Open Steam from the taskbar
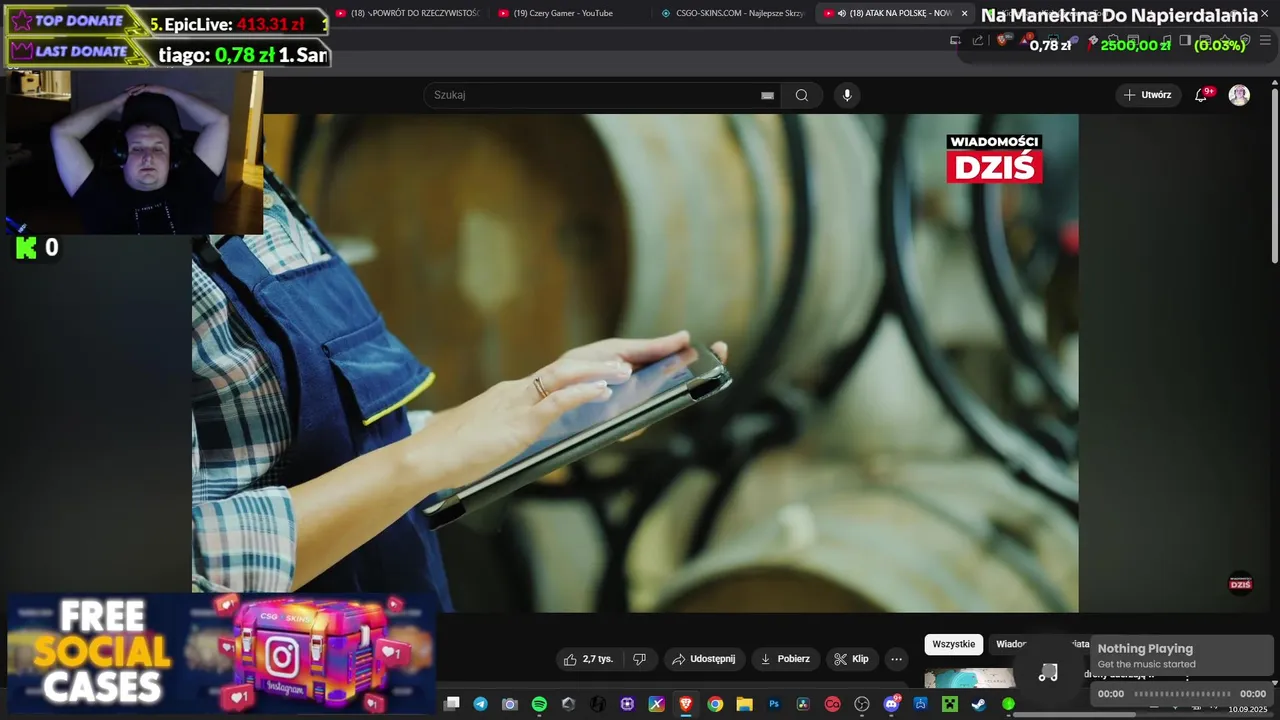The image size is (1280, 720). pos(978,704)
